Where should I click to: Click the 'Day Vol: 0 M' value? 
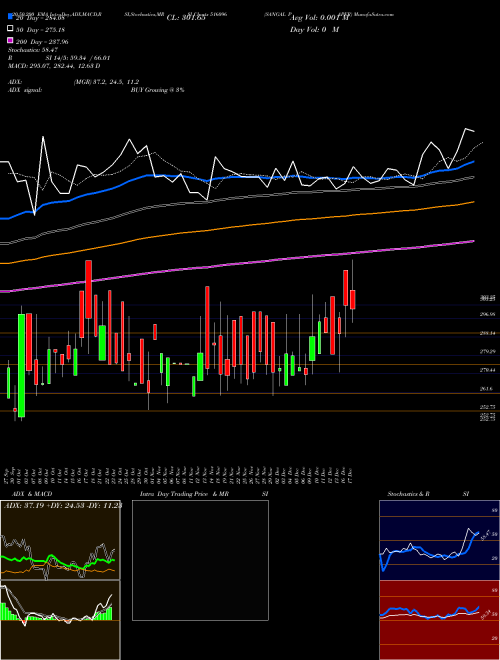point(314,29)
